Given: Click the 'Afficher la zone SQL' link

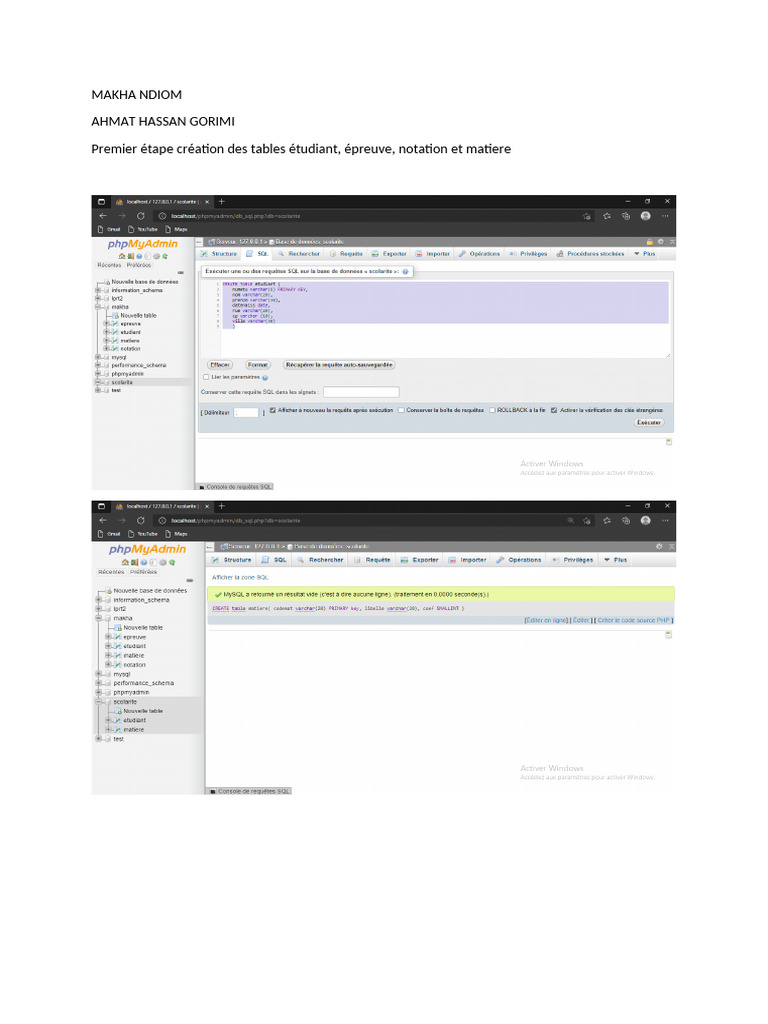Looking at the screenshot, I should tap(240, 577).
